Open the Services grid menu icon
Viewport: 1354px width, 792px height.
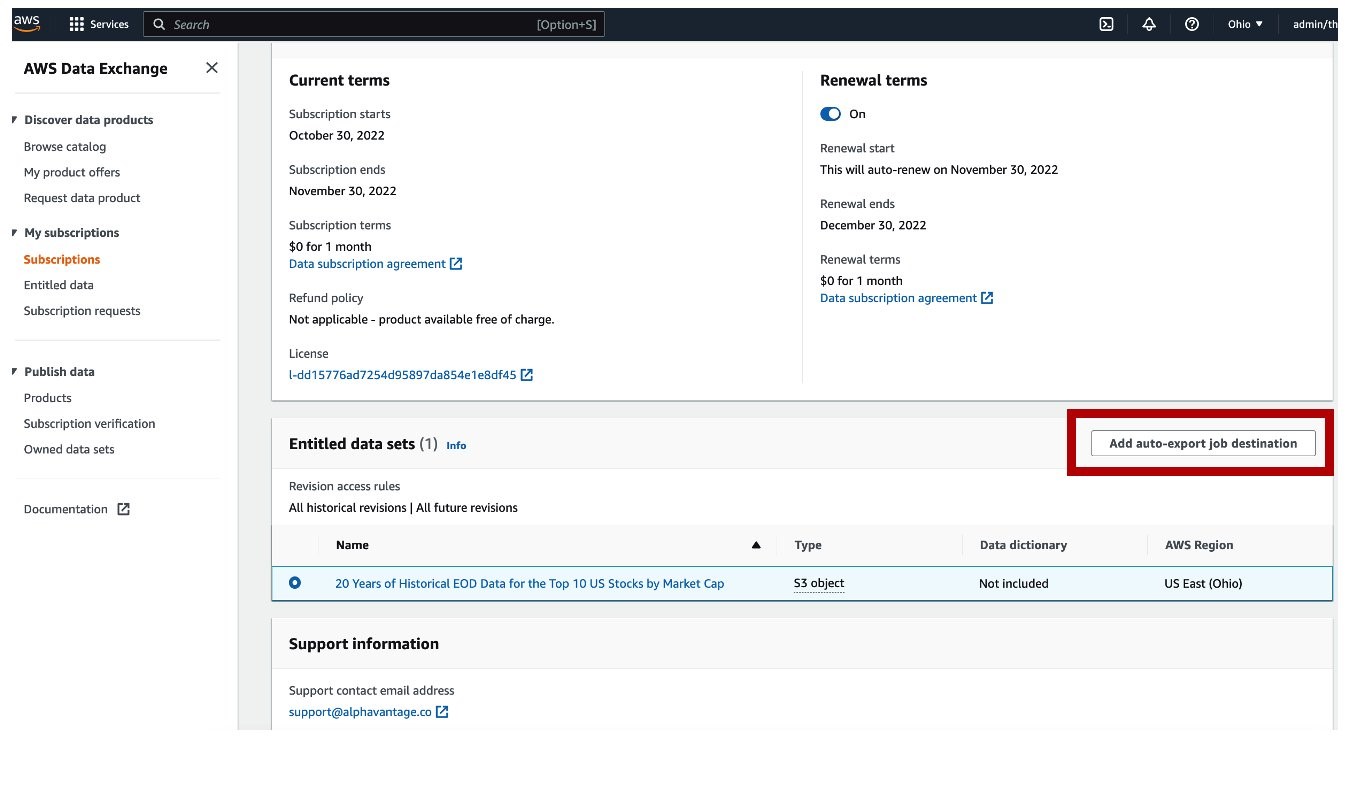pos(77,24)
